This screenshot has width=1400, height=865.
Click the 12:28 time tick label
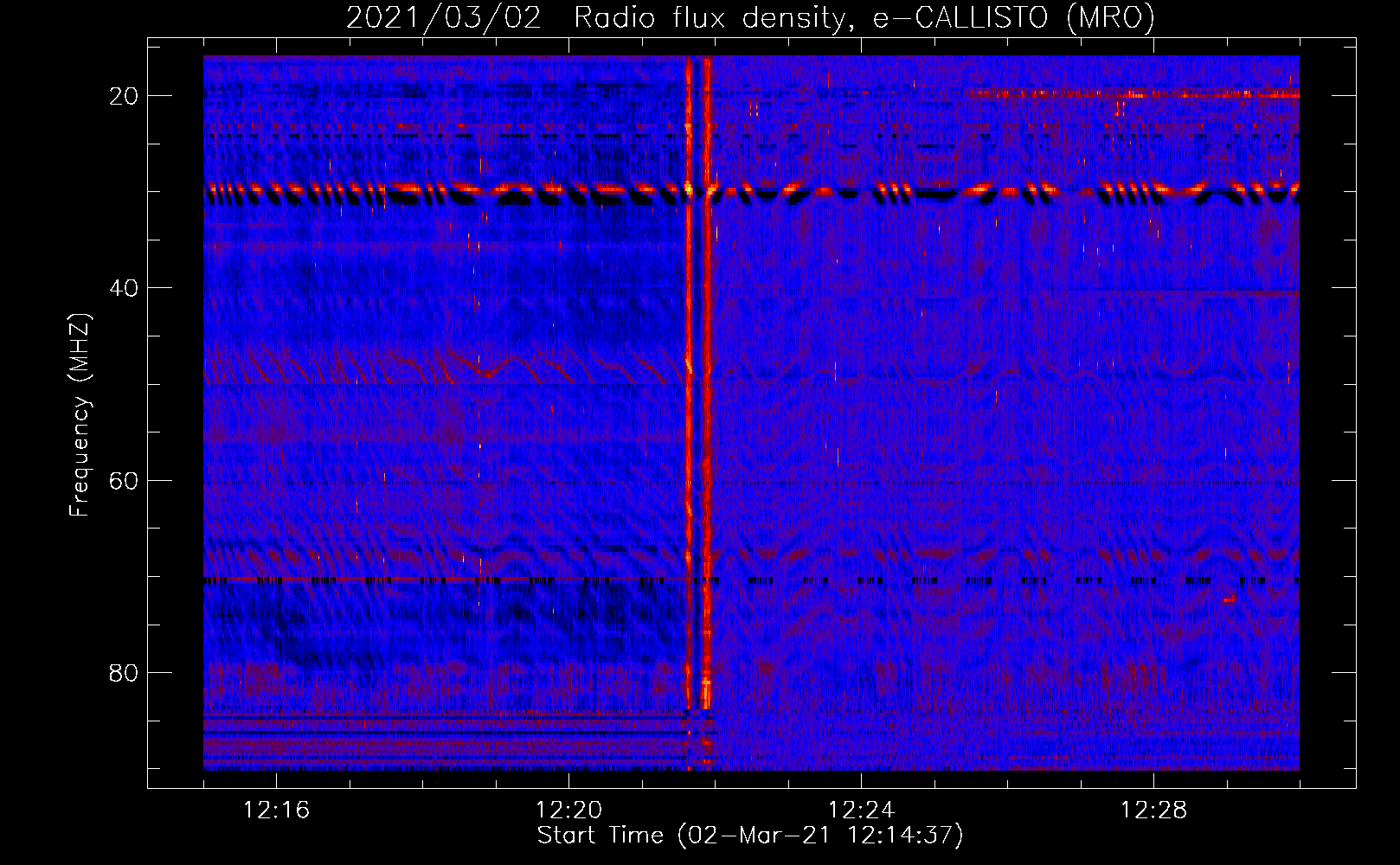coord(1153,811)
